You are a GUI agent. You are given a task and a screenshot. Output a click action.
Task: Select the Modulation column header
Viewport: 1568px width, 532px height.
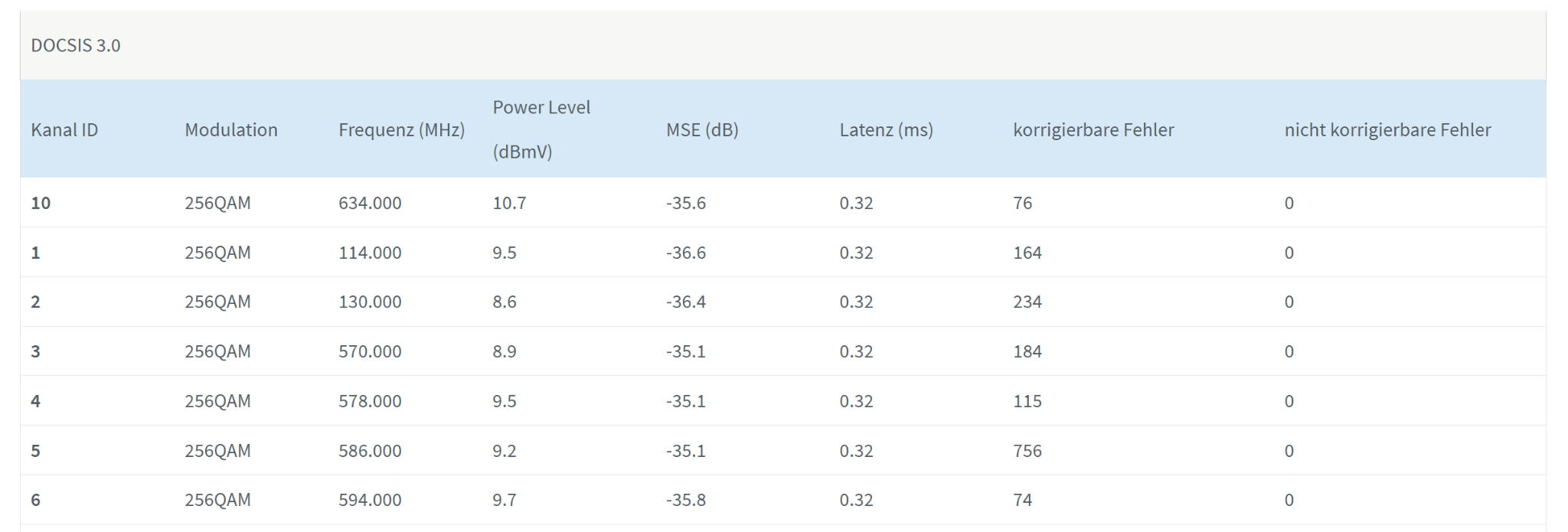tap(230, 130)
